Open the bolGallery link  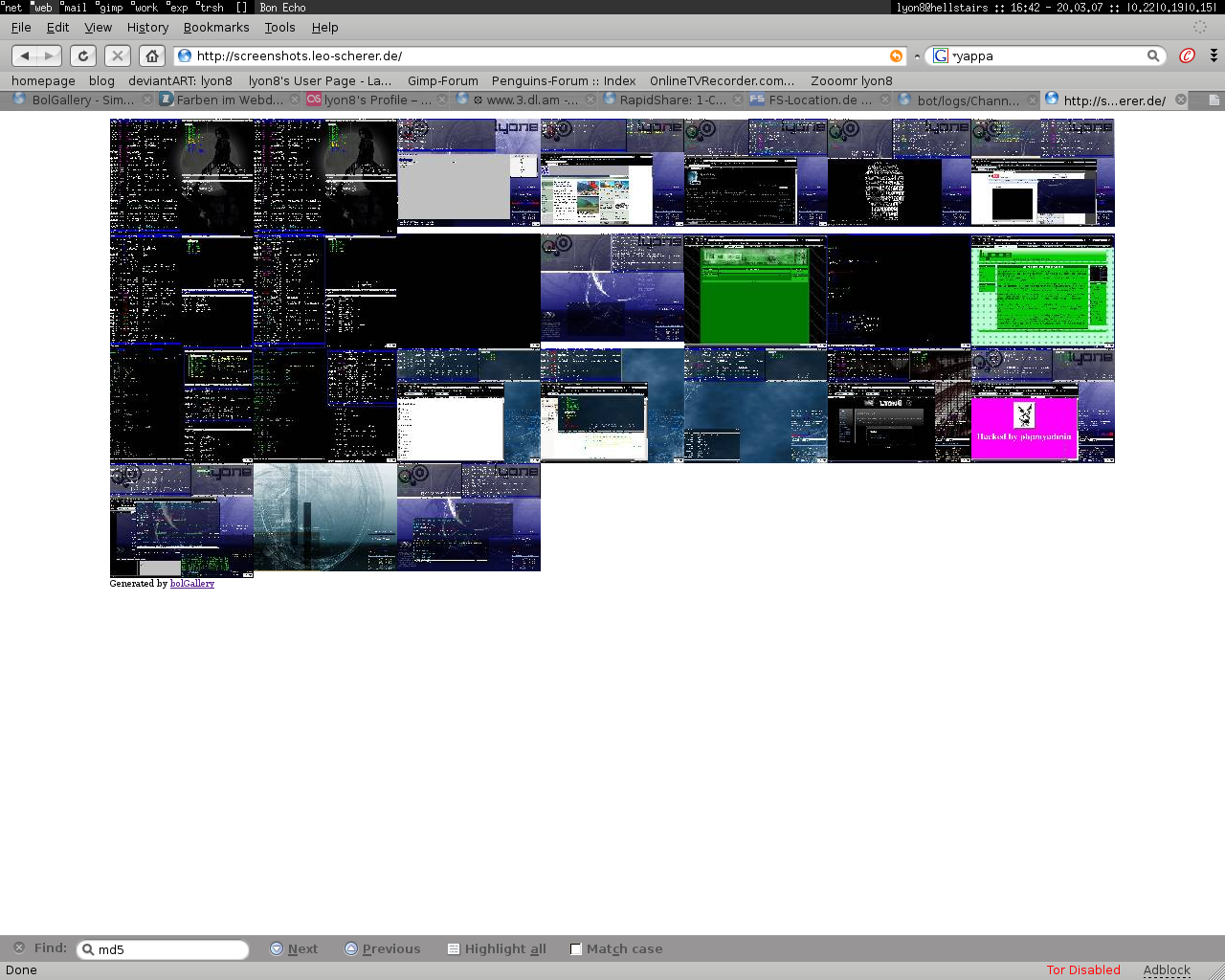191,583
